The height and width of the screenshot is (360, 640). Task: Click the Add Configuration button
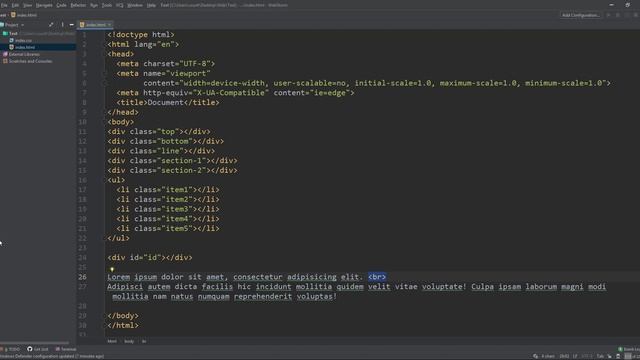click(x=580, y=15)
